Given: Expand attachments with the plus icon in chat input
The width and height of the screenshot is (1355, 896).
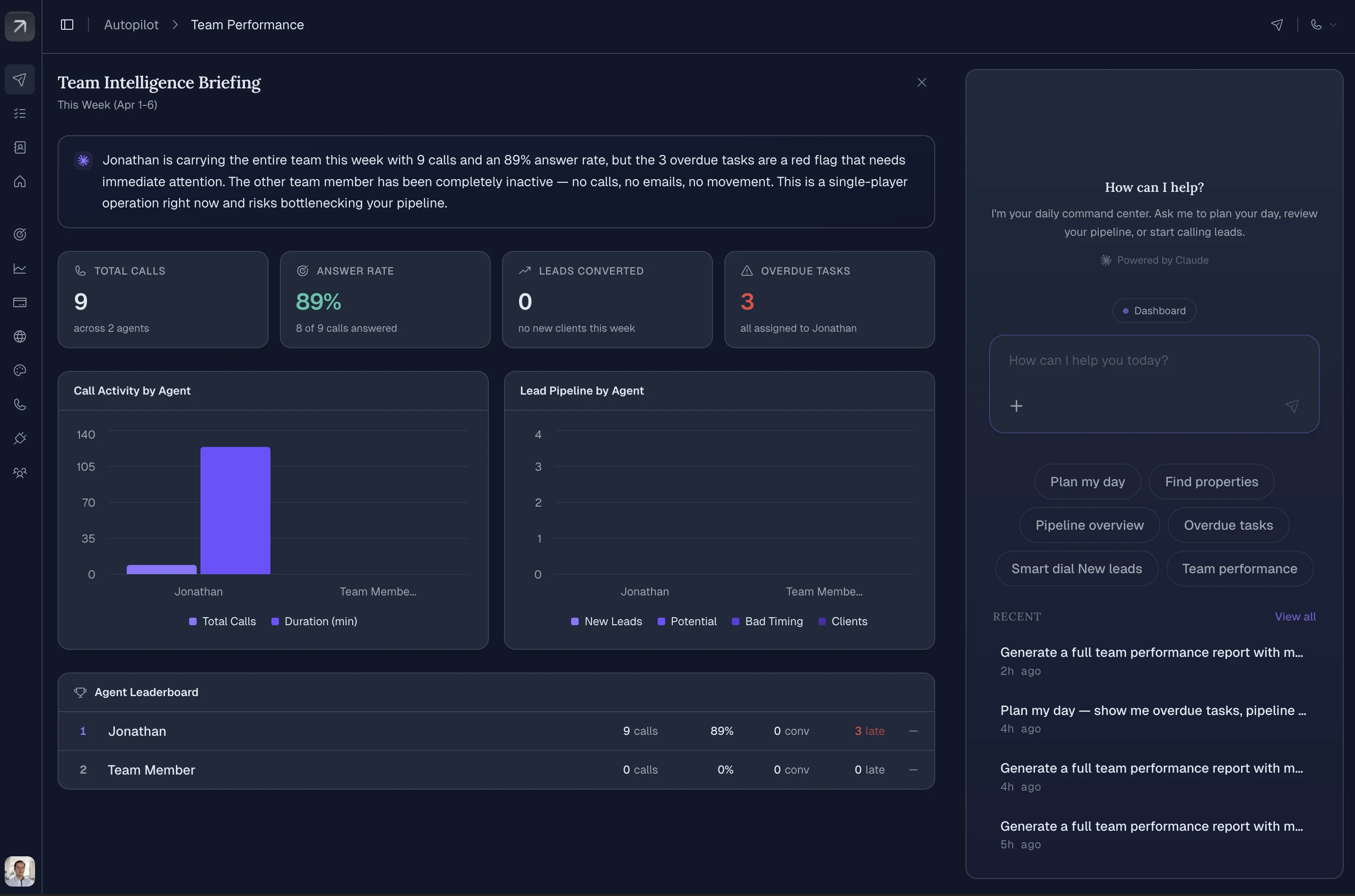Looking at the screenshot, I should click(x=1016, y=406).
